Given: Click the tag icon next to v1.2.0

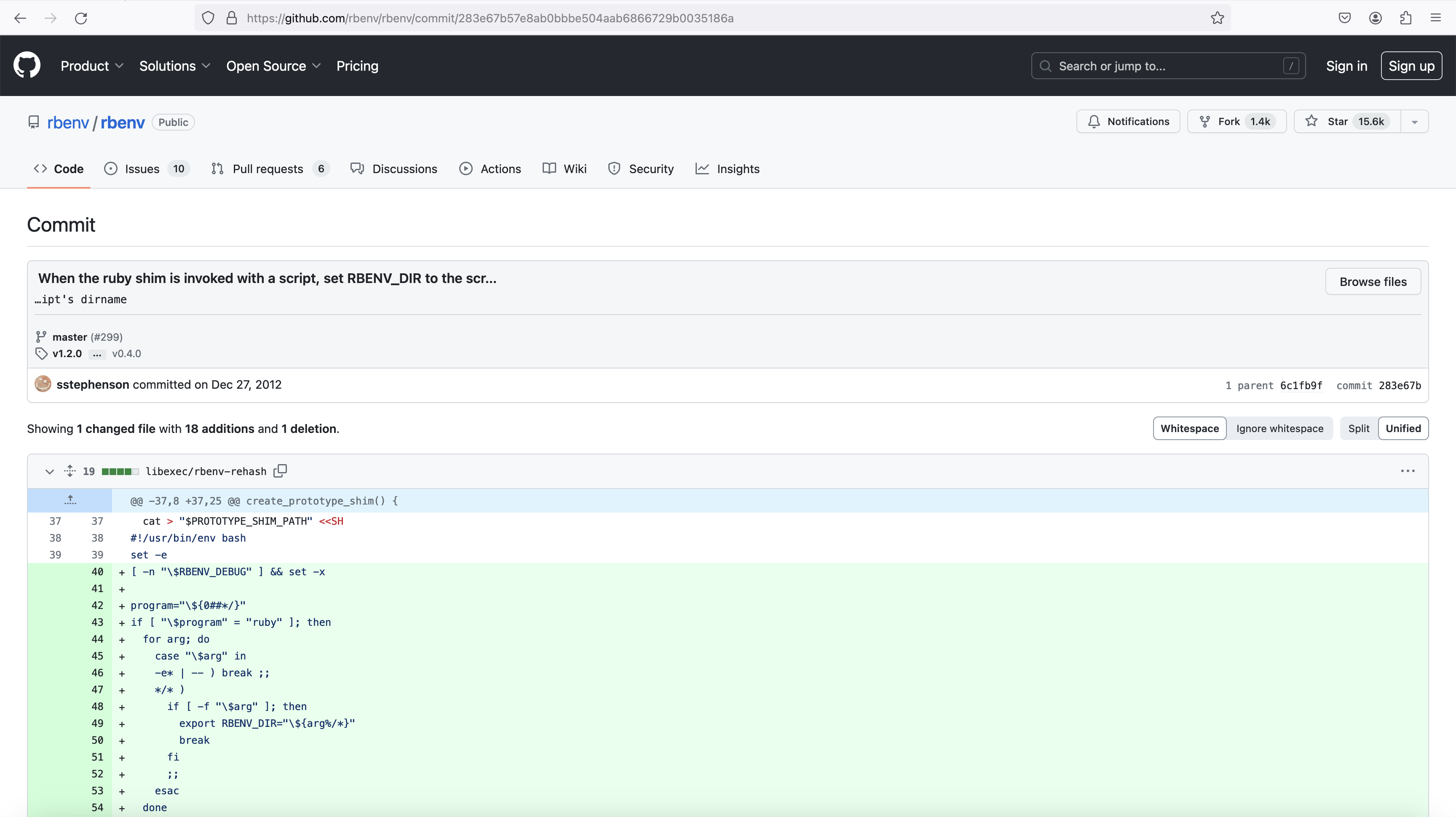Looking at the screenshot, I should click(41, 354).
